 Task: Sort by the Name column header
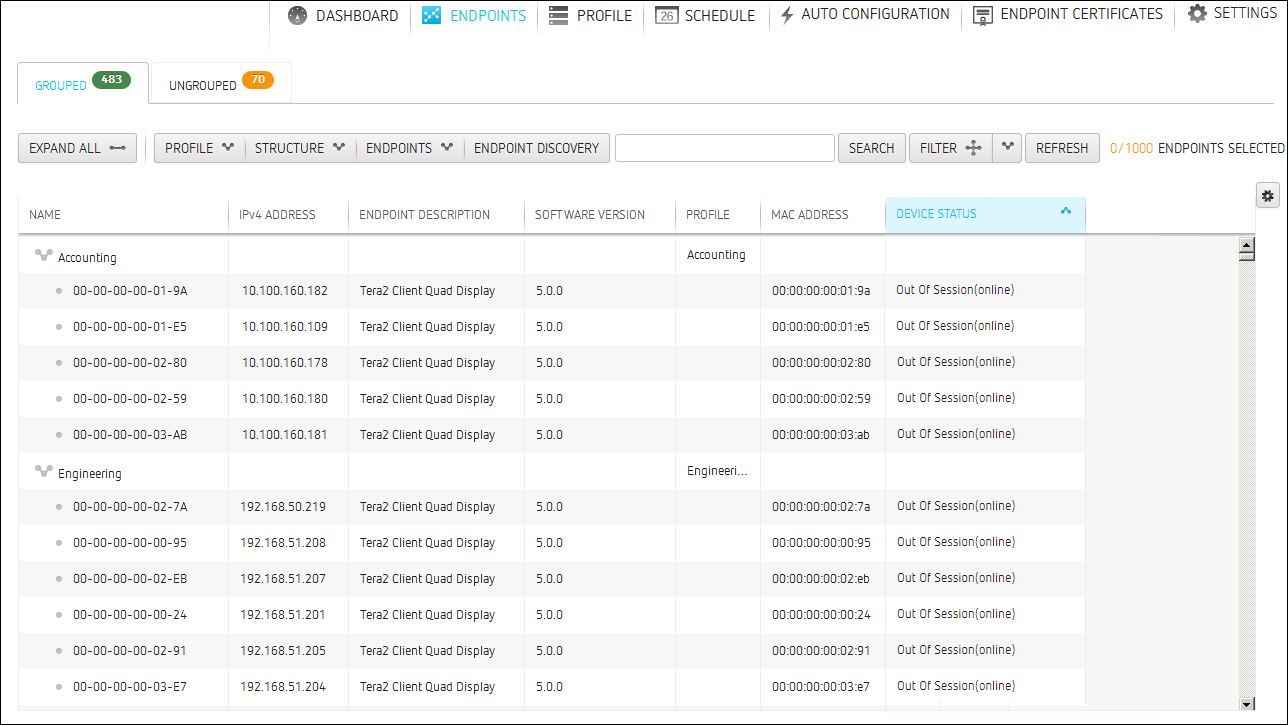[x=123, y=214]
